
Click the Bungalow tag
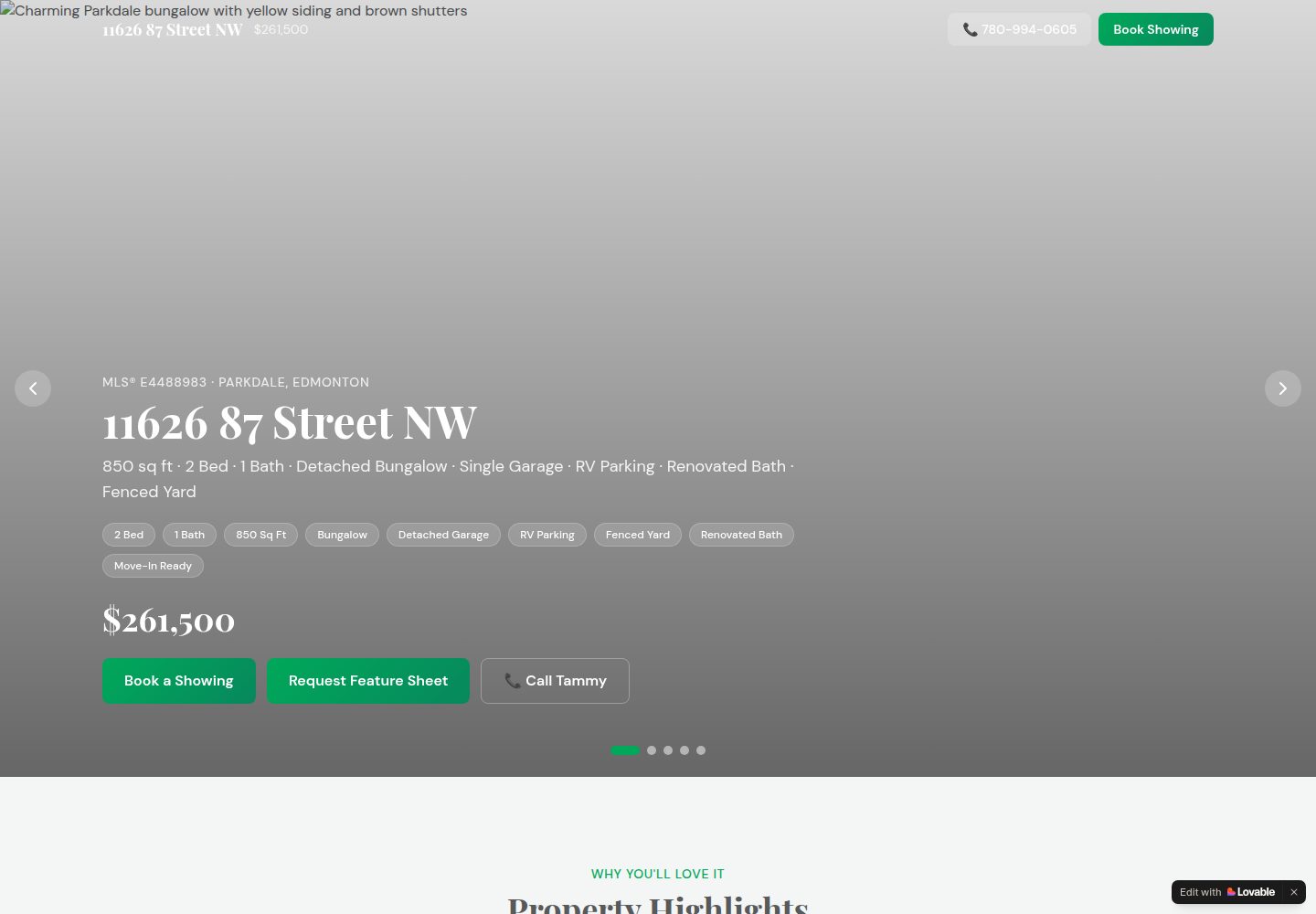(x=342, y=535)
